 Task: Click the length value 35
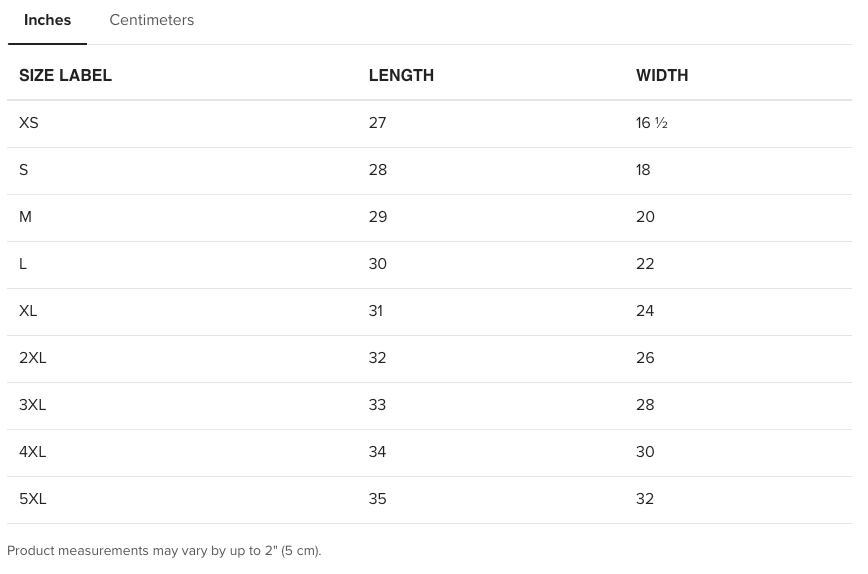coord(377,499)
